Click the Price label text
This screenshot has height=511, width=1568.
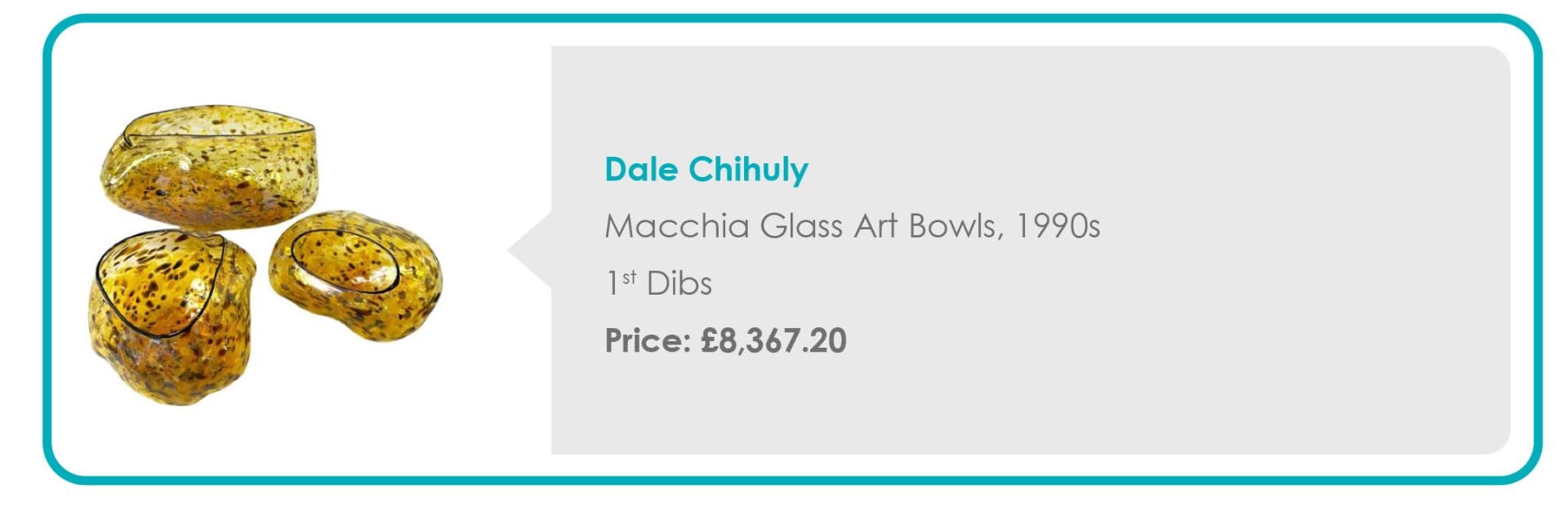(x=648, y=340)
